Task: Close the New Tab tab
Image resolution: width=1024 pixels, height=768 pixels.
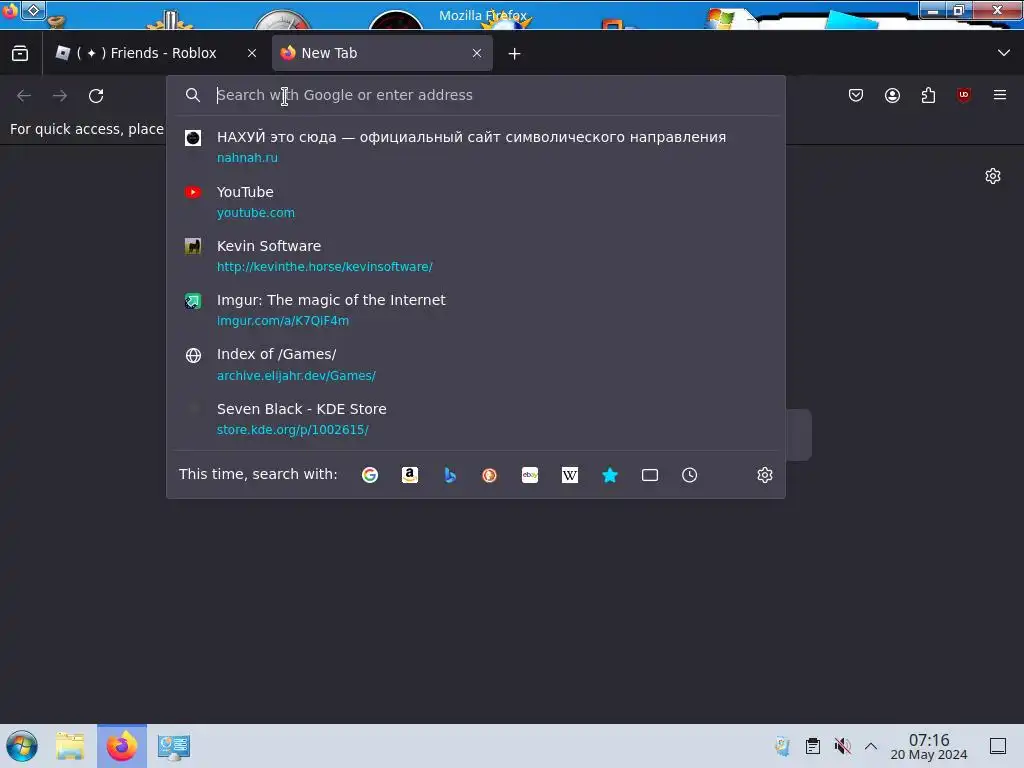Action: [477, 54]
